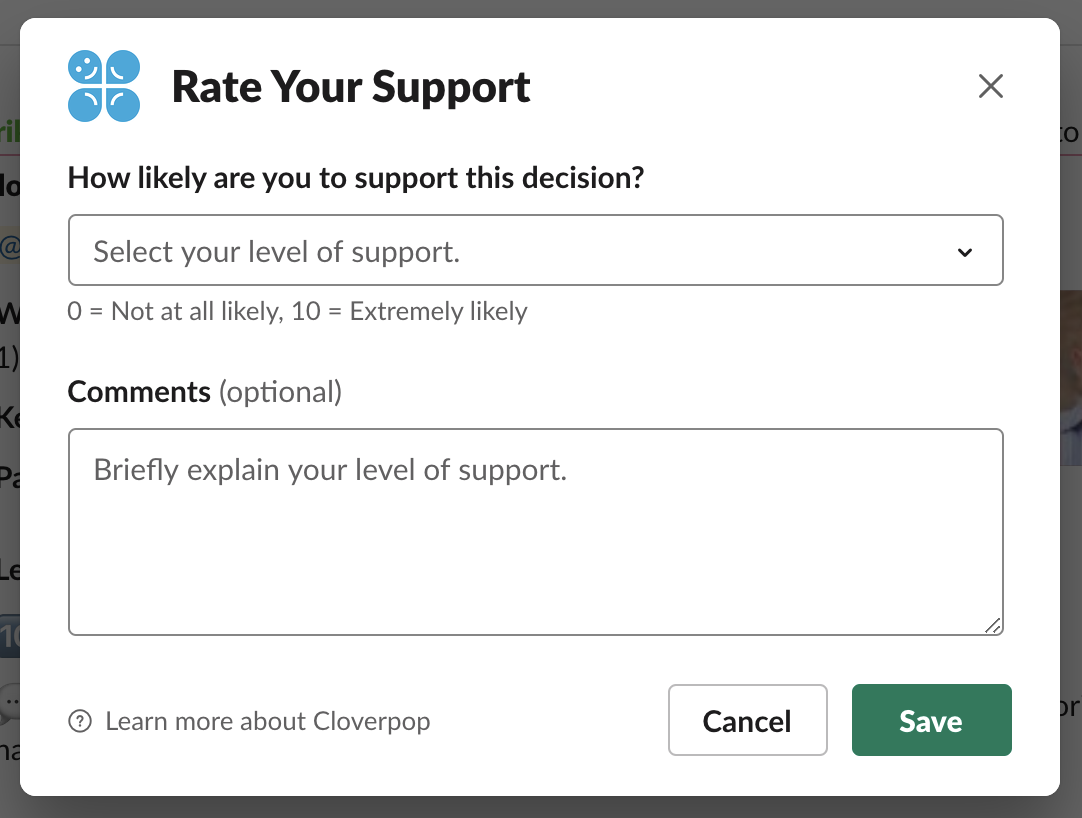This screenshot has width=1082, height=818.
Task: Click the question mark help icon
Action: [x=80, y=721]
